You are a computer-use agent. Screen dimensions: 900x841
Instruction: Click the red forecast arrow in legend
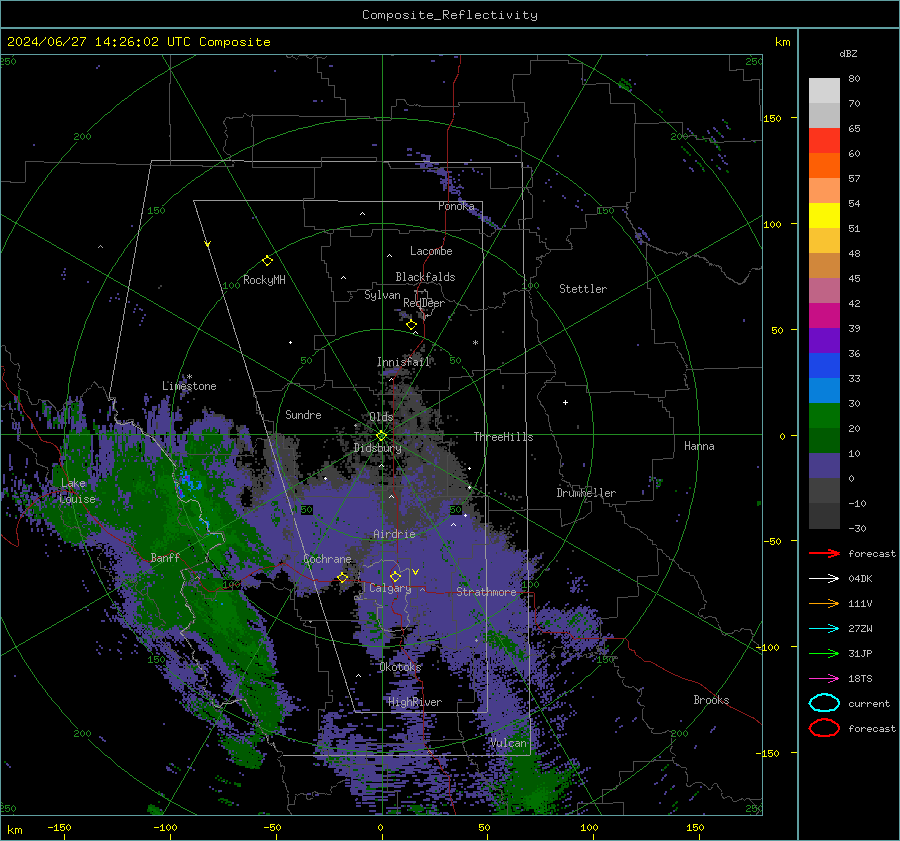coord(824,553)
